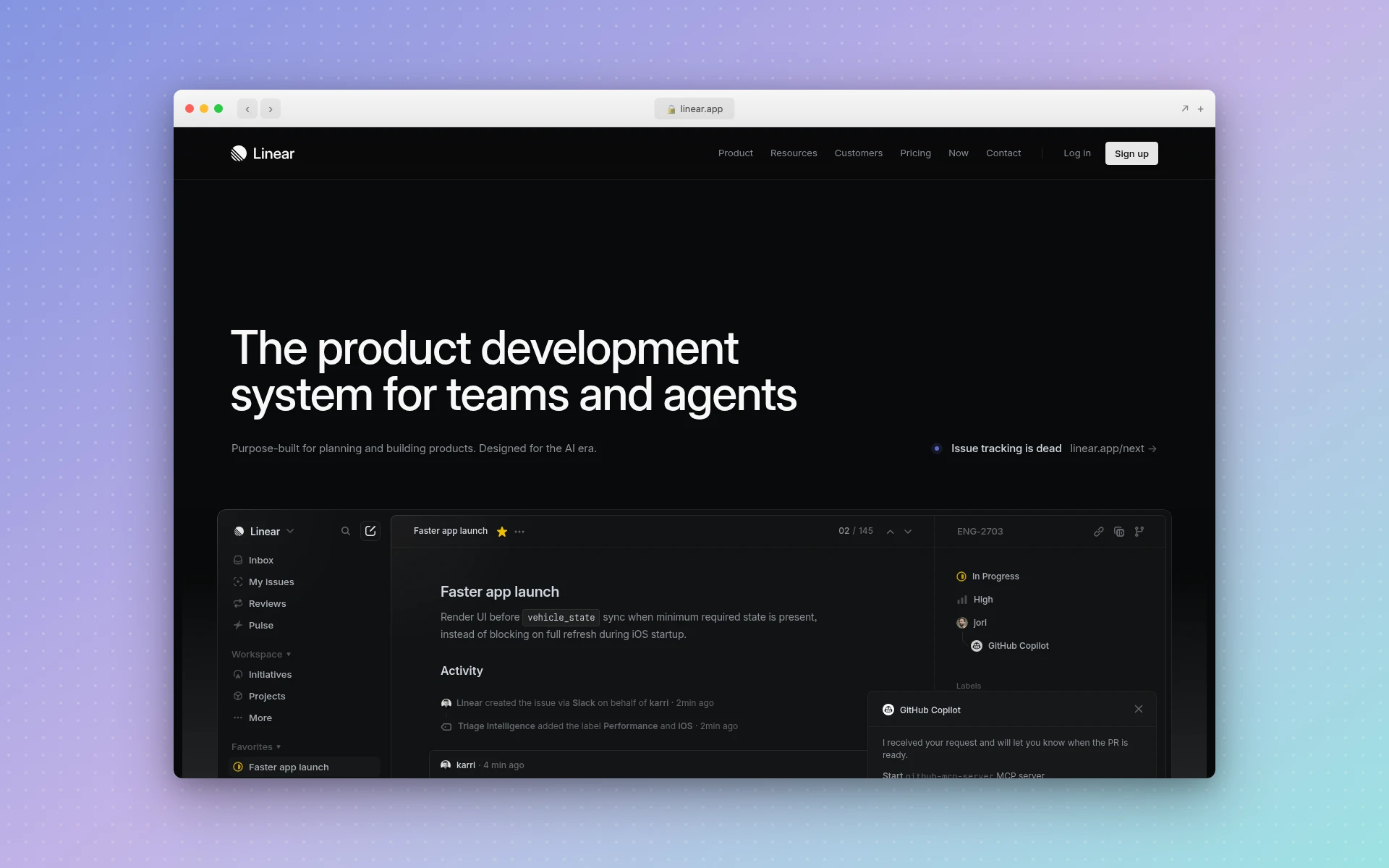
Task: Open the sidebar search
Action: [346, 531]
